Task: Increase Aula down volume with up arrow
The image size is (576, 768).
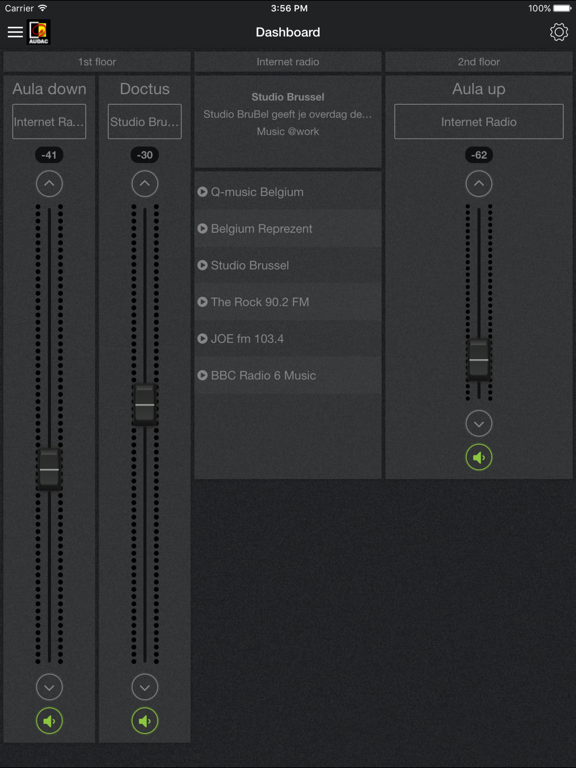Action: [x=49, y=184]
